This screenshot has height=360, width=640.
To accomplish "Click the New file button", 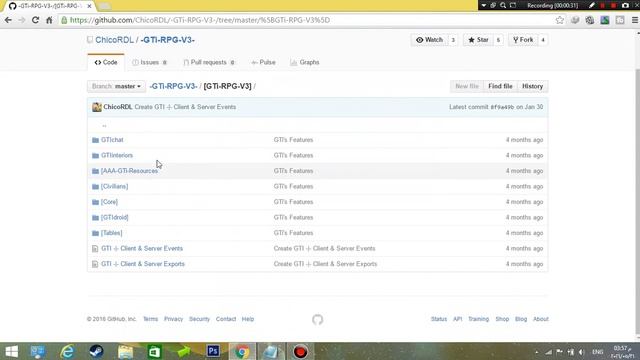I will pos(467,86).
